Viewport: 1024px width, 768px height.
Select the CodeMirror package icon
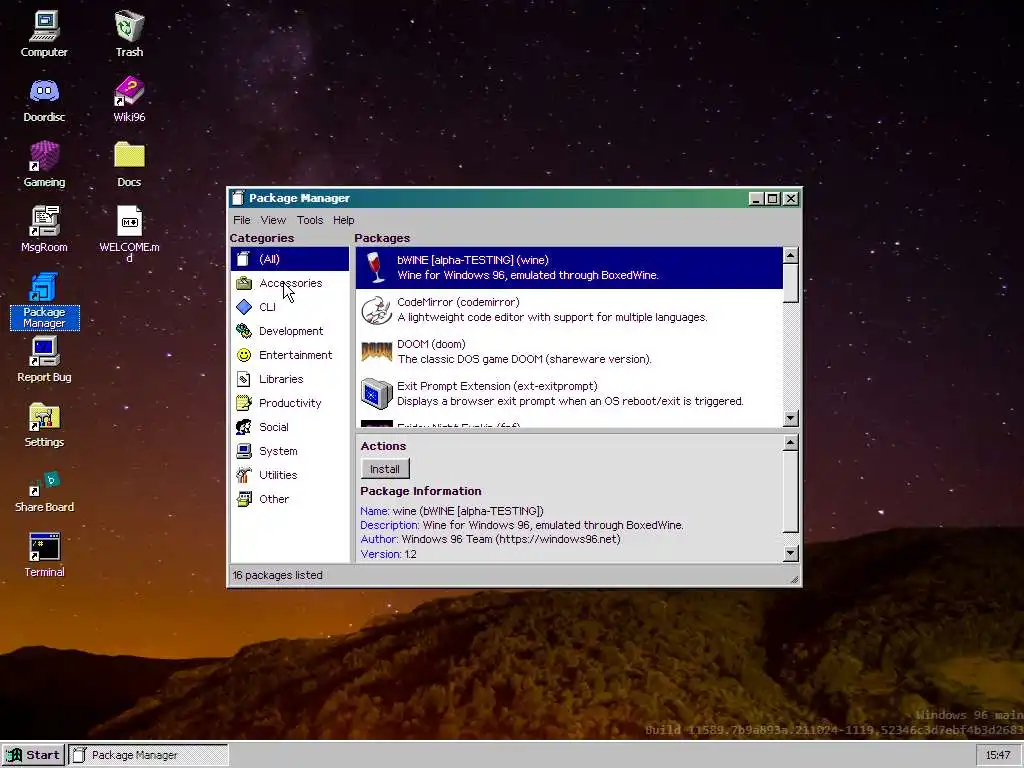click(x=377, y=310)
